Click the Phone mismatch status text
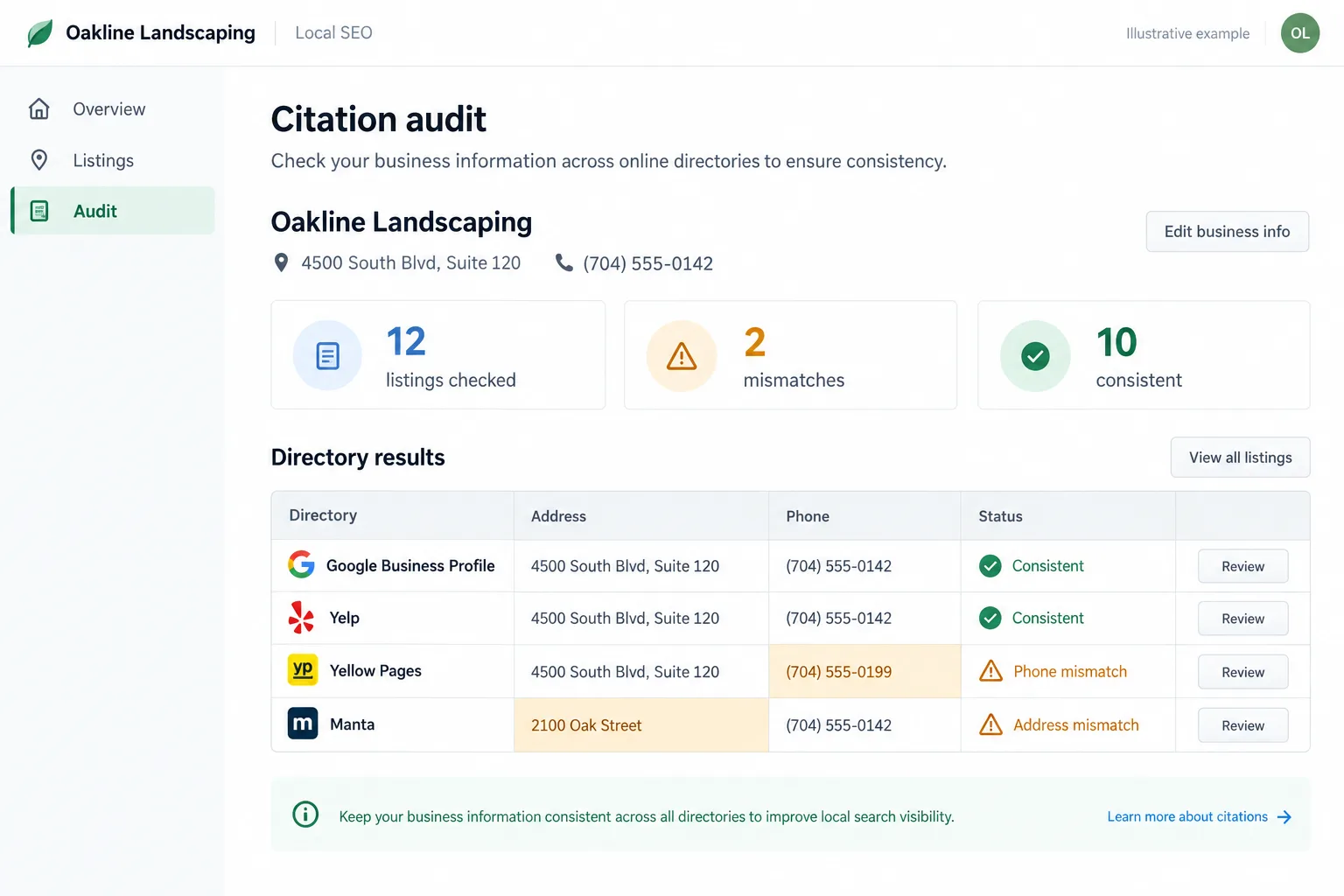Image resolution: width=1344 pixels, height=896 pixels. pyautogui.click(x=1070, y=671)
